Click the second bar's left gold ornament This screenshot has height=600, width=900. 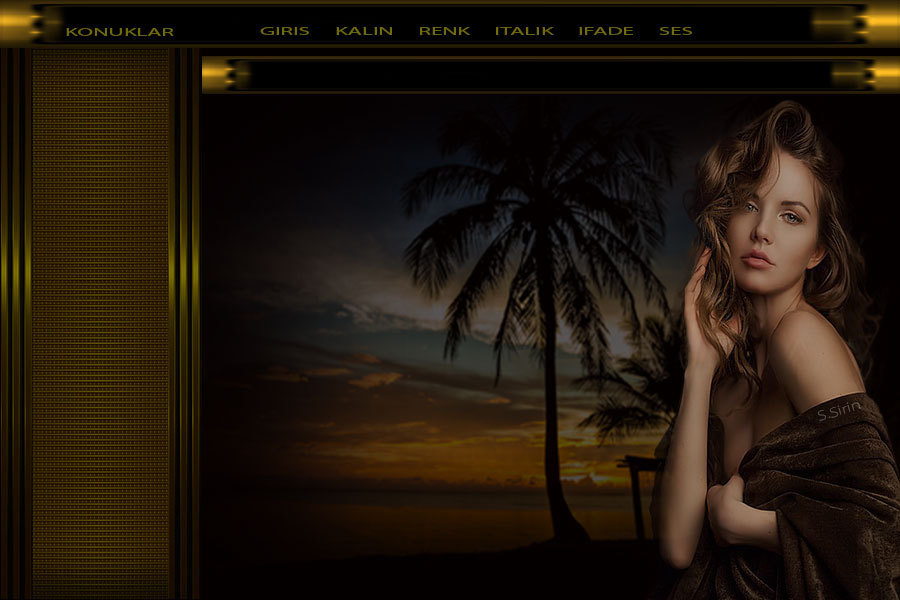(x=227, y=74)
